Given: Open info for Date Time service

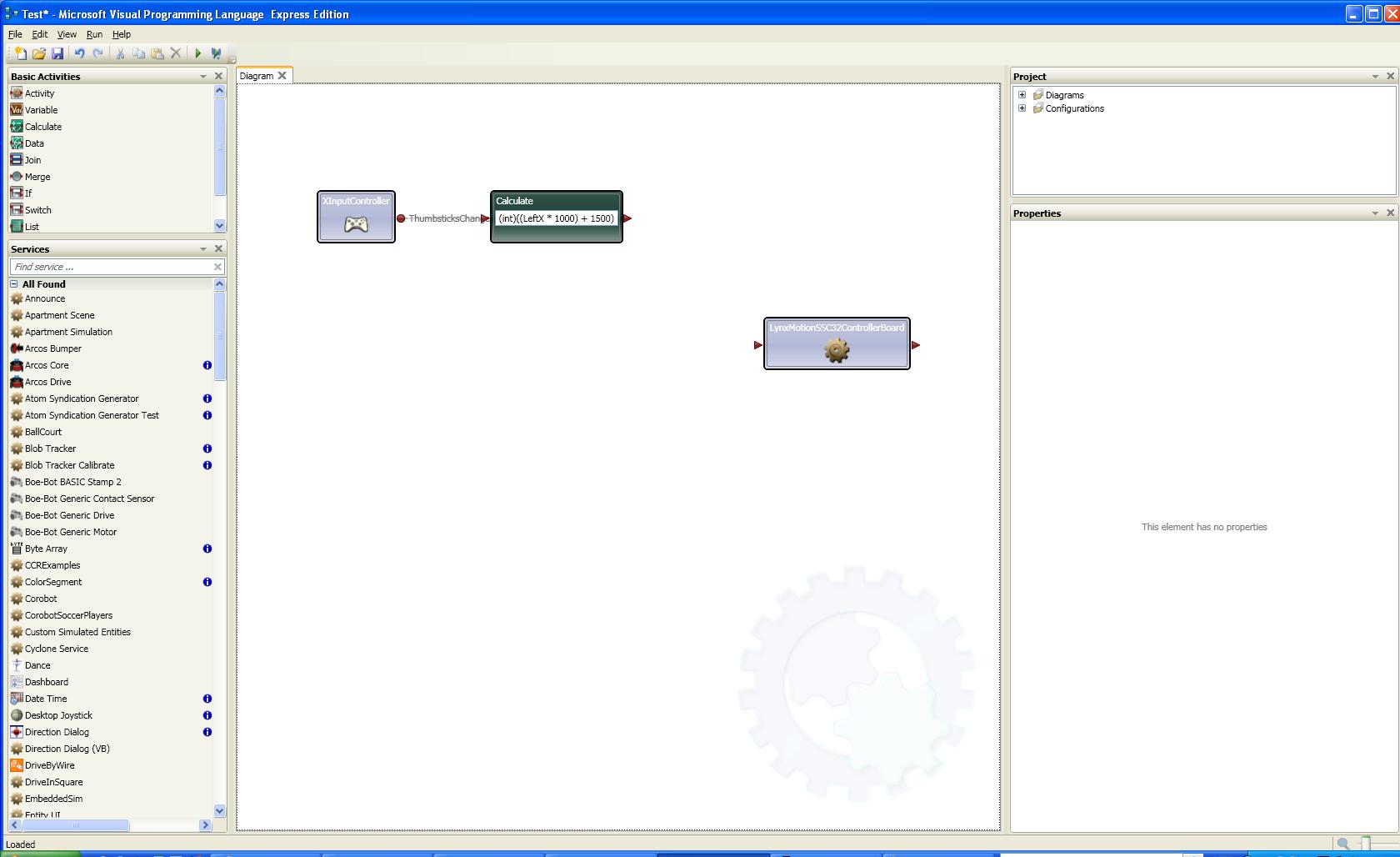Looking at the screenshot, I should [207, 699].
